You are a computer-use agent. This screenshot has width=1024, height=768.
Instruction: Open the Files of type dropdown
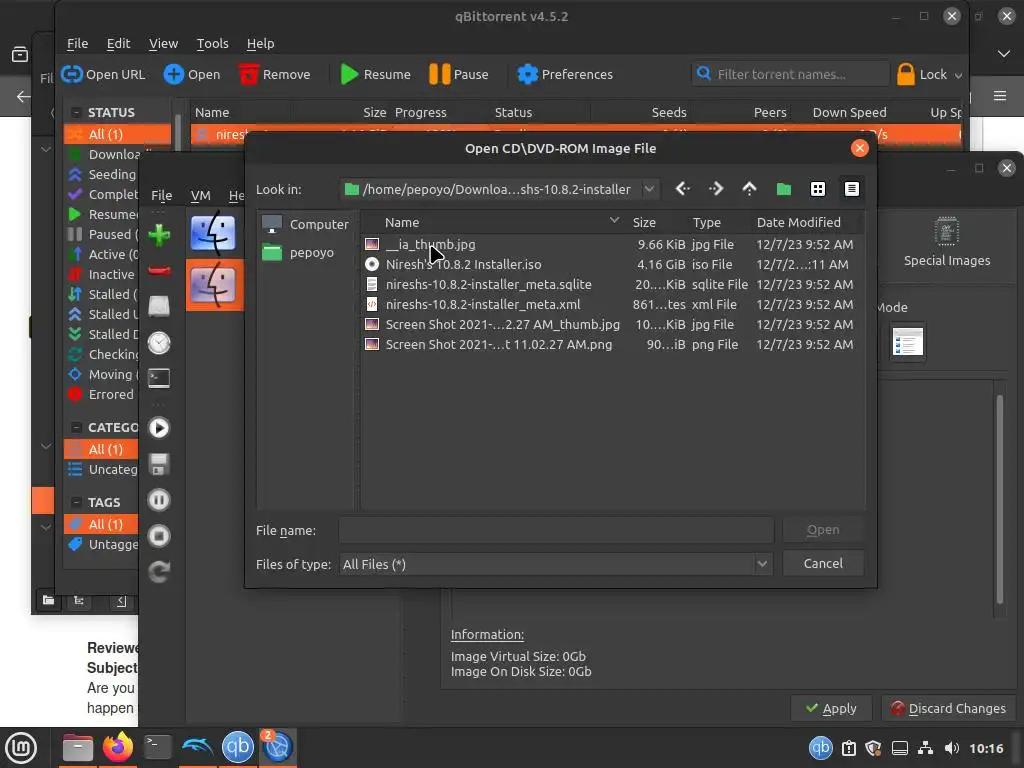click(762, 564)
